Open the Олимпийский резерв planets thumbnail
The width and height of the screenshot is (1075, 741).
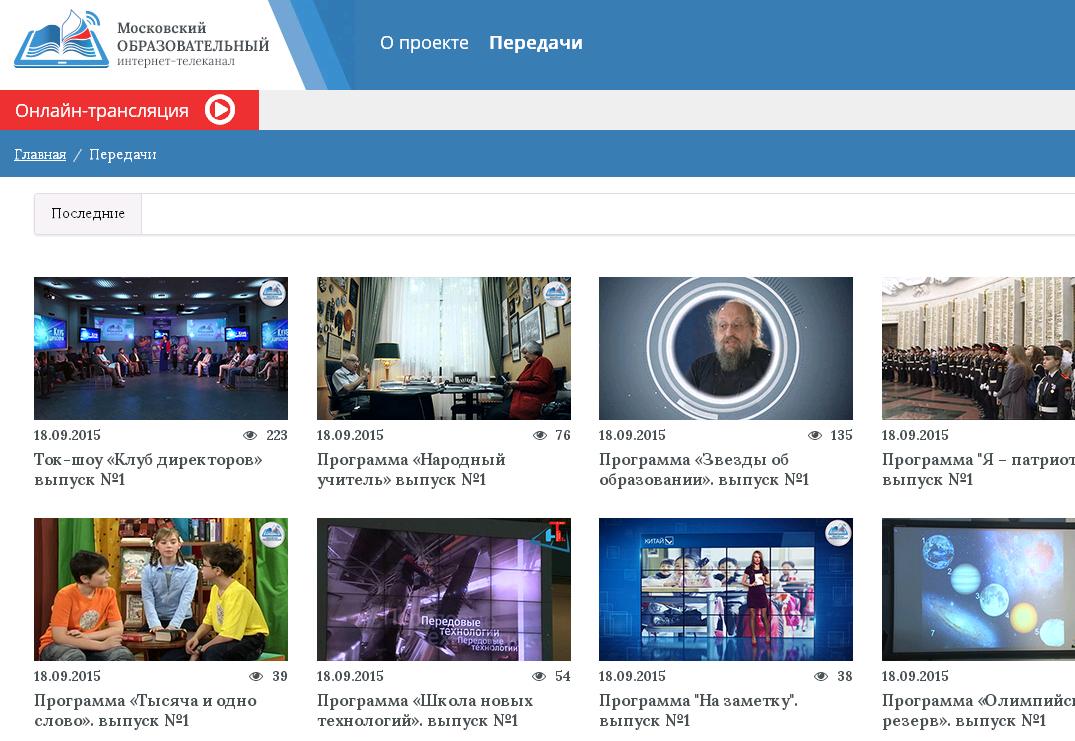pos(978,590)
